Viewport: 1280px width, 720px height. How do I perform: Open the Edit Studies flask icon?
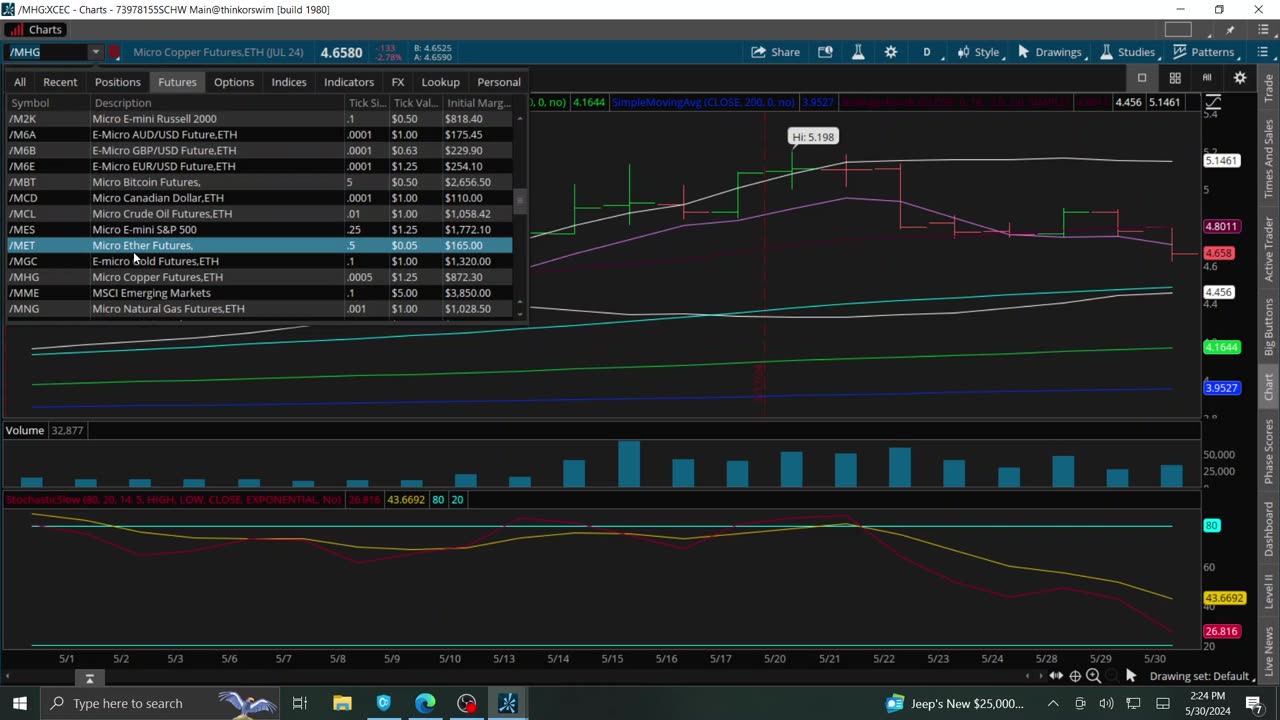1106,52
